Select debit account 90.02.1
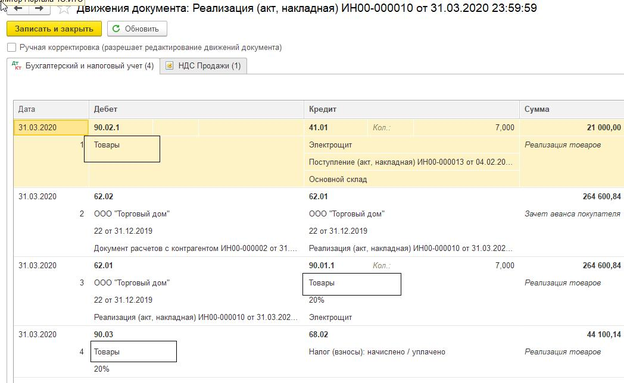This screenshot has height=383, width=624. (x=107, y=127)
